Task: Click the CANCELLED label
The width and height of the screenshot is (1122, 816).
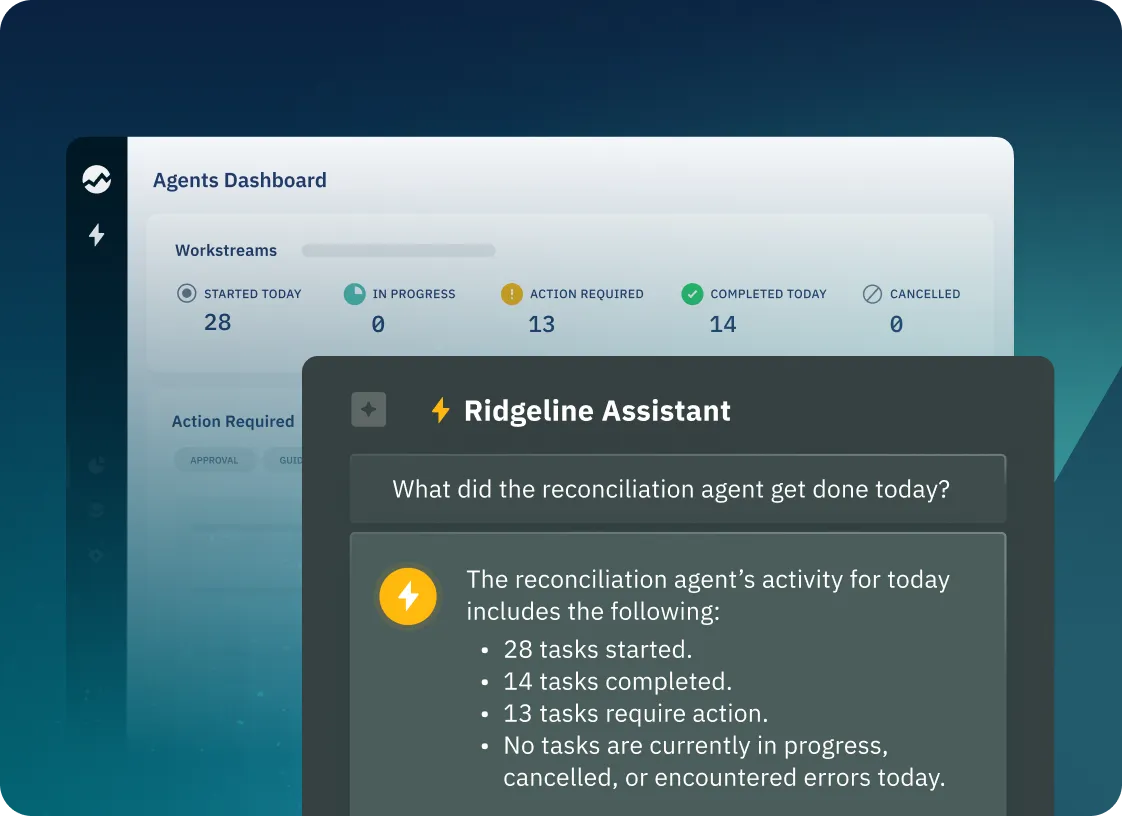Action: (x=925, y=293)
